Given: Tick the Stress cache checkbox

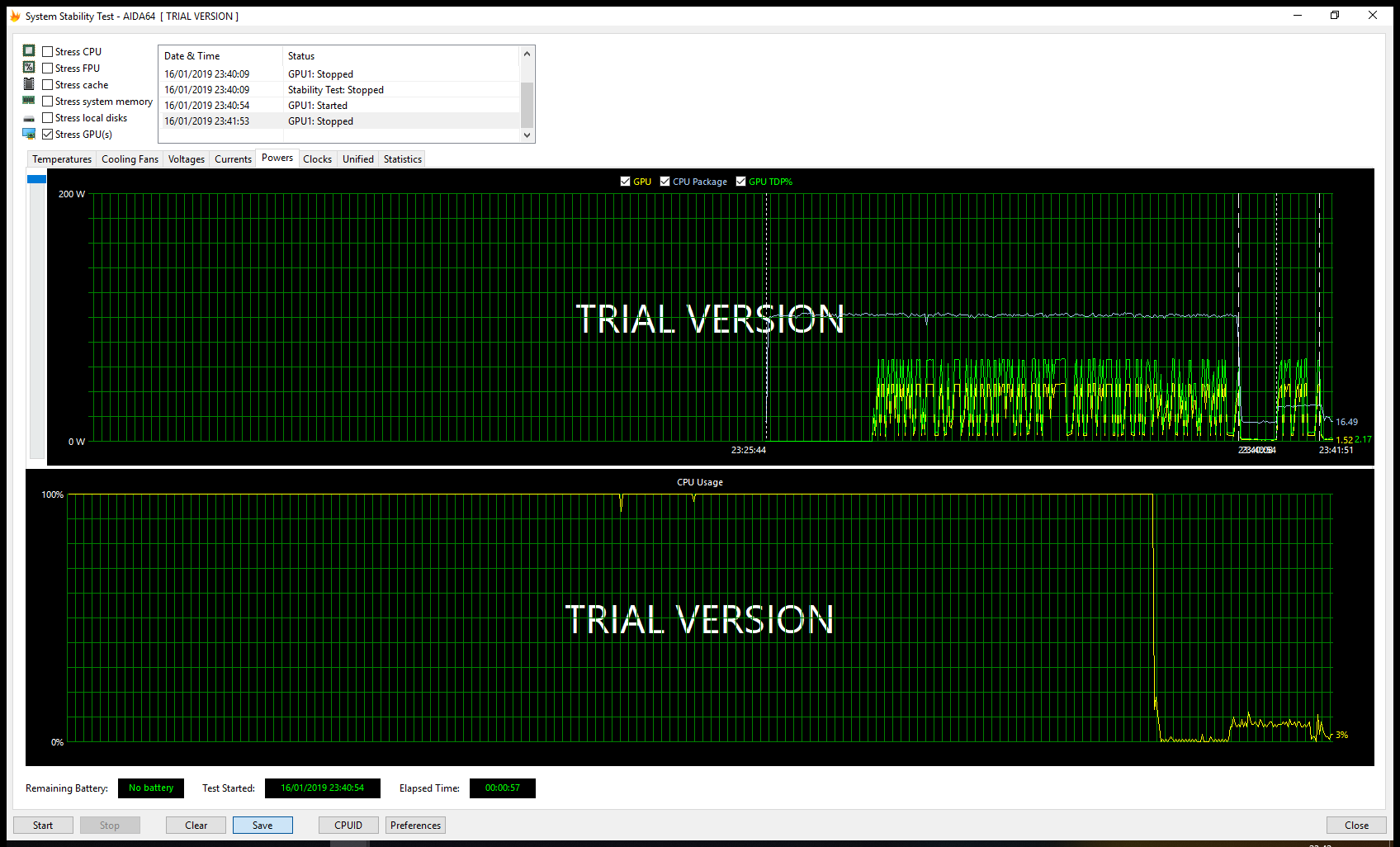Looking at the screenshot, I should pyautogui.click(x=47, y=84).
